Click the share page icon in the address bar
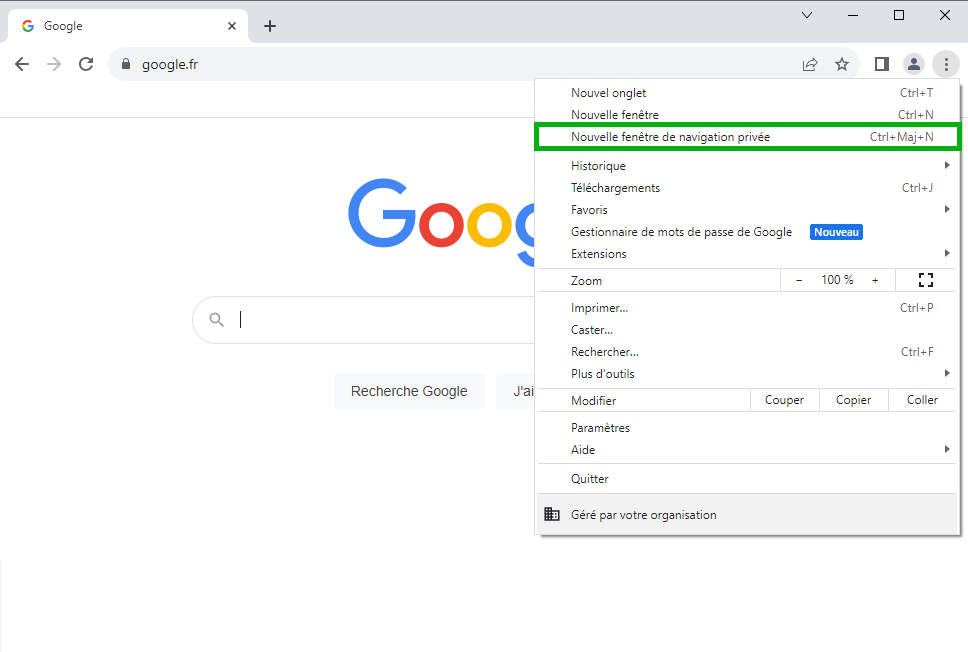Image resolution: width=968 pixels, height=652 pixels. [810, 64]
